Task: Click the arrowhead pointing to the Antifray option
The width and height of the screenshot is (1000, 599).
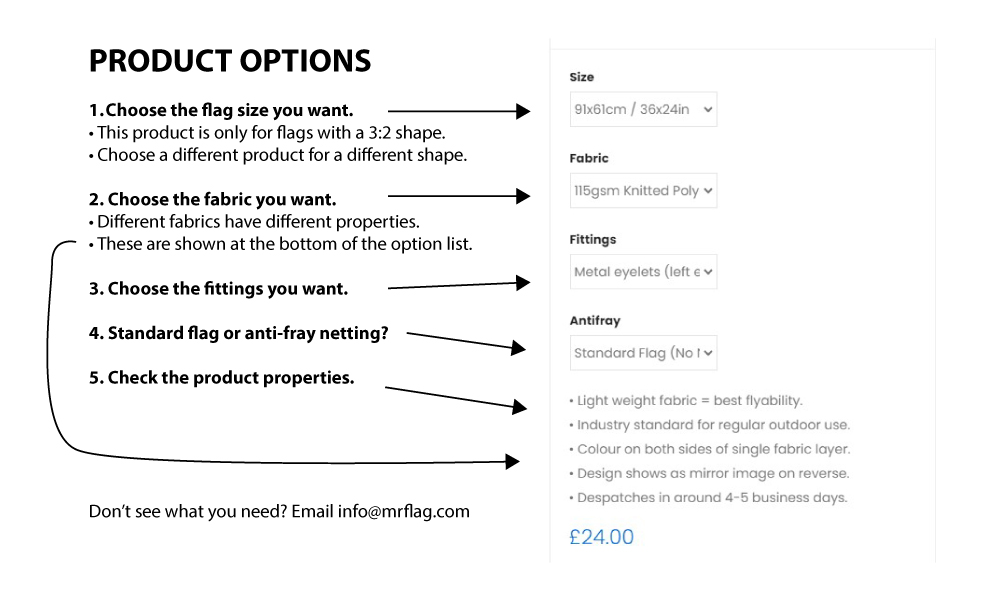Action: click(519, 348)
